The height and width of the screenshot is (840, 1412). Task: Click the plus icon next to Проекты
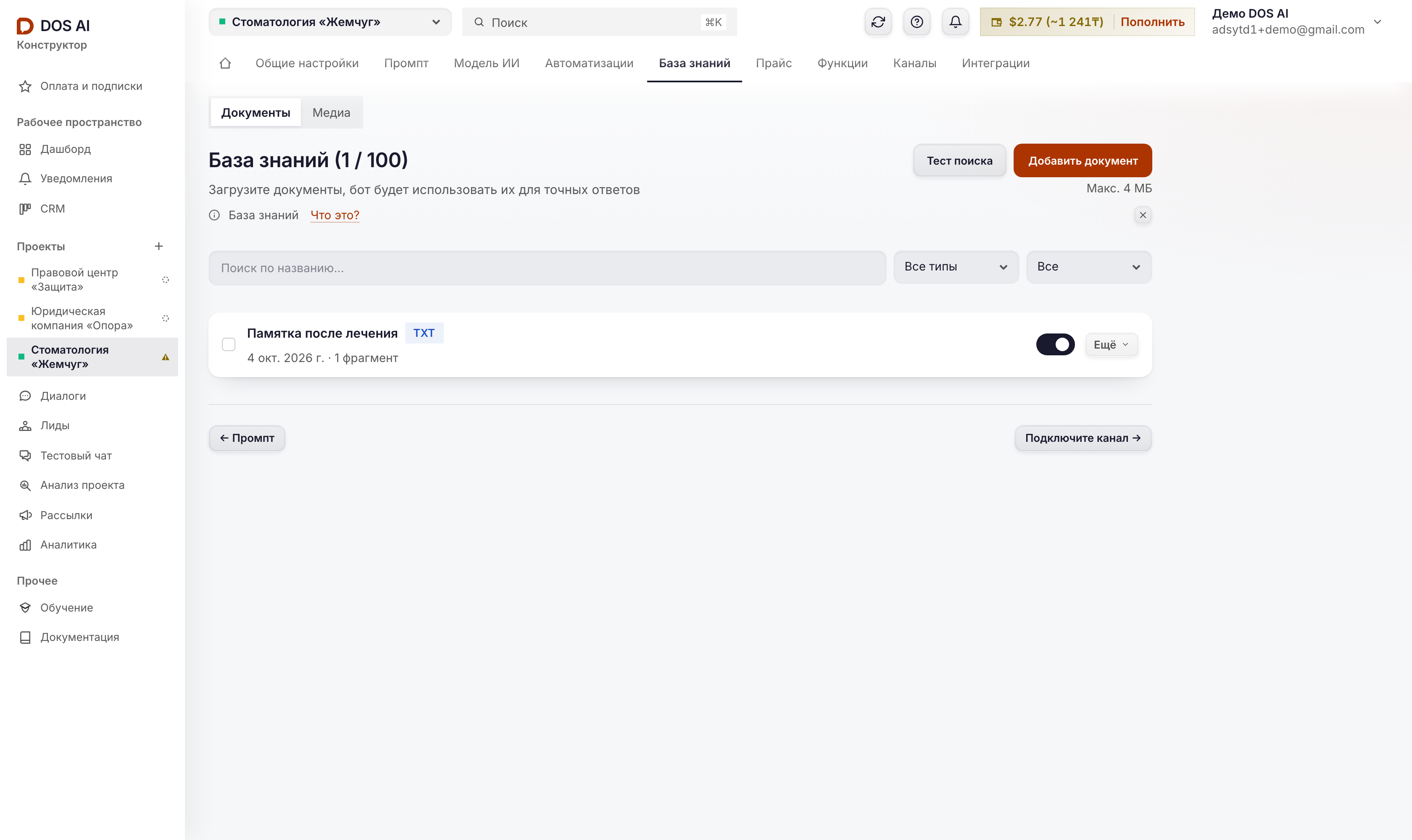coord(158,246)
